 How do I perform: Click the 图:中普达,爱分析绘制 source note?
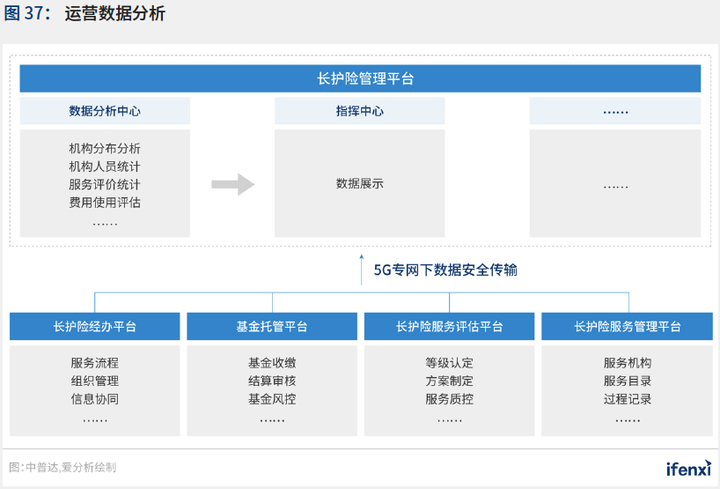62,467
